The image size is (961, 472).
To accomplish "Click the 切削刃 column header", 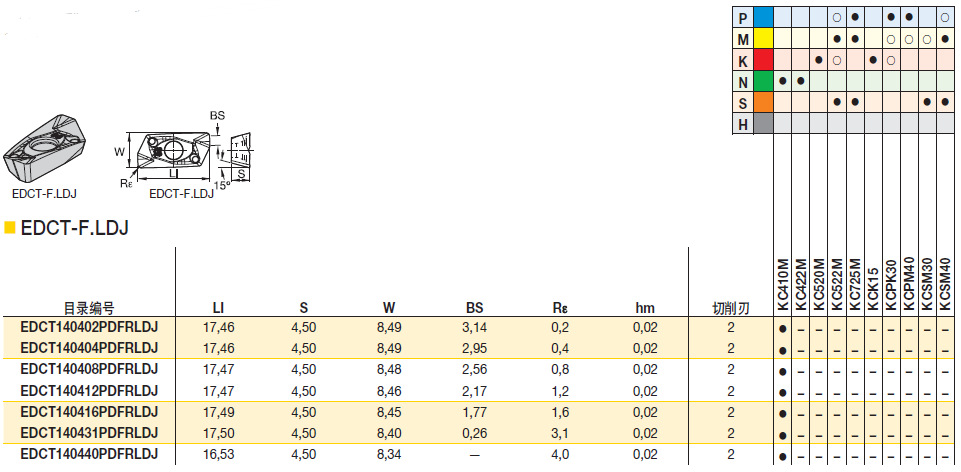I will (730, 308).
